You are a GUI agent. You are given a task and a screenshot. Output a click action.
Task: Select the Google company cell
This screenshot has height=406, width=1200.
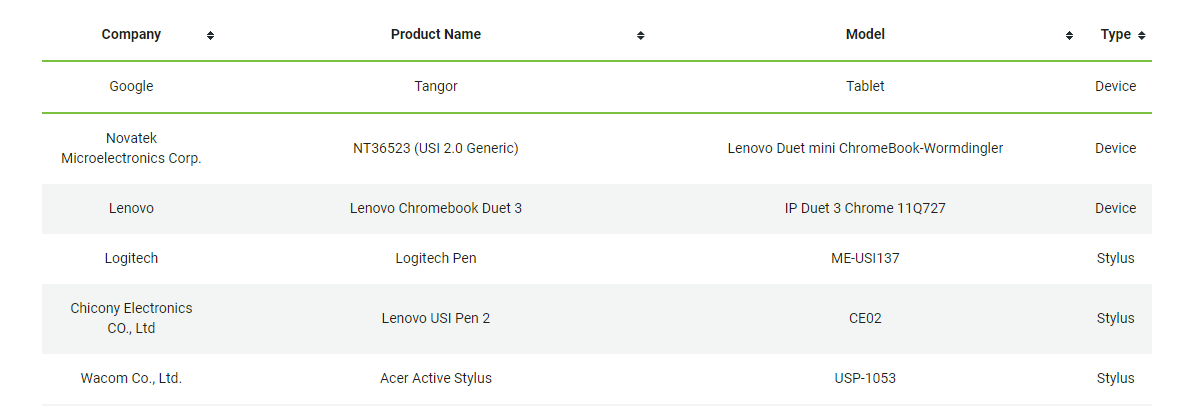131,86
